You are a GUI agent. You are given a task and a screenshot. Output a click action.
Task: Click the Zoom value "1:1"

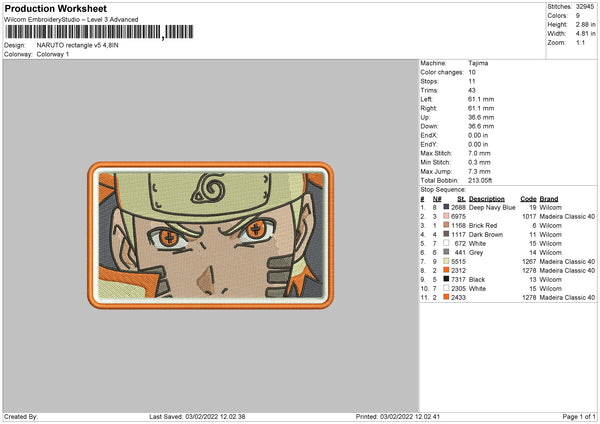tap(580, 42)
